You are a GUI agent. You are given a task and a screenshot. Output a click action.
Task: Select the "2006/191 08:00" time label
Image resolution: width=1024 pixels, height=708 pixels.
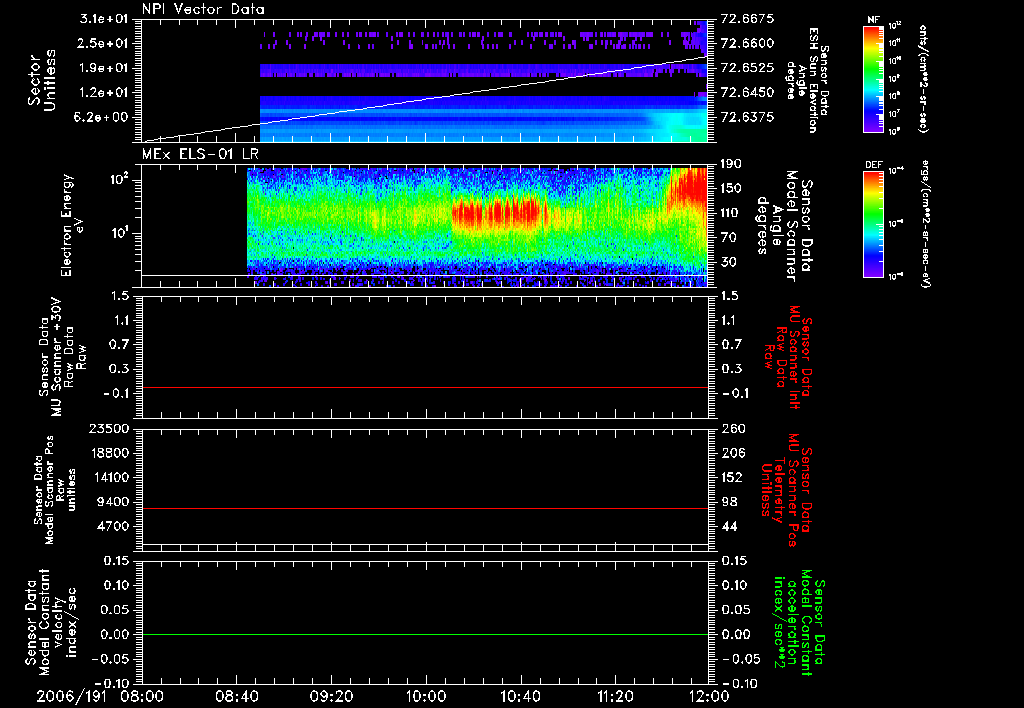pos(101,696)
